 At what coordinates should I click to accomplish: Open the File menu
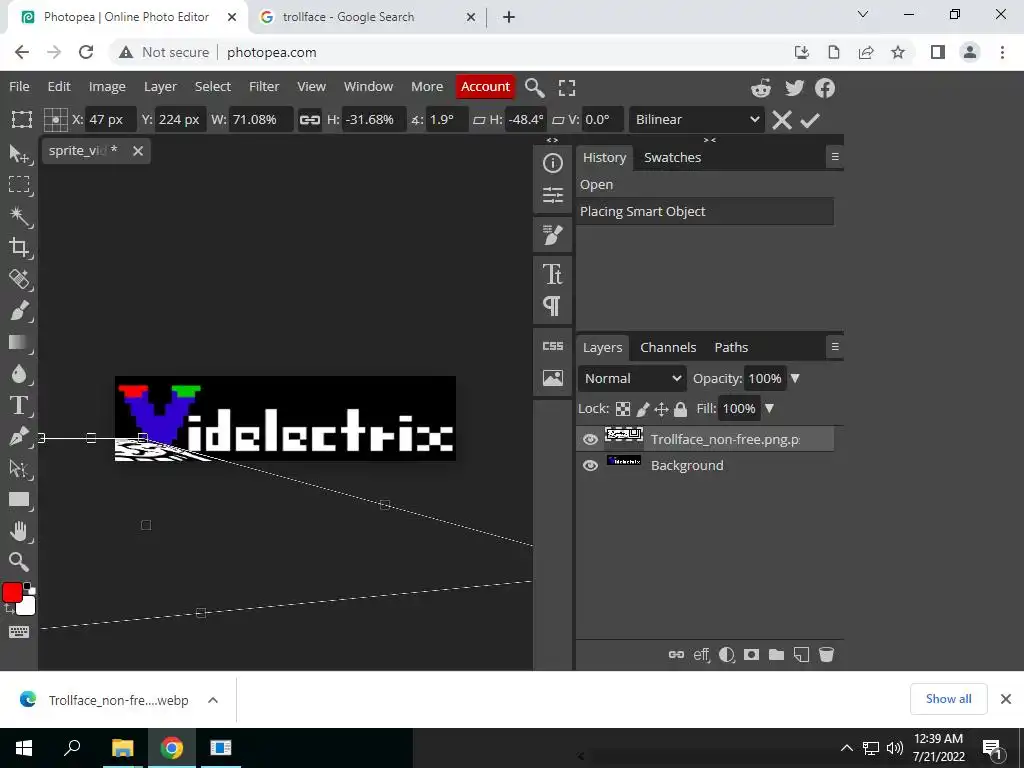pos(19,86)
